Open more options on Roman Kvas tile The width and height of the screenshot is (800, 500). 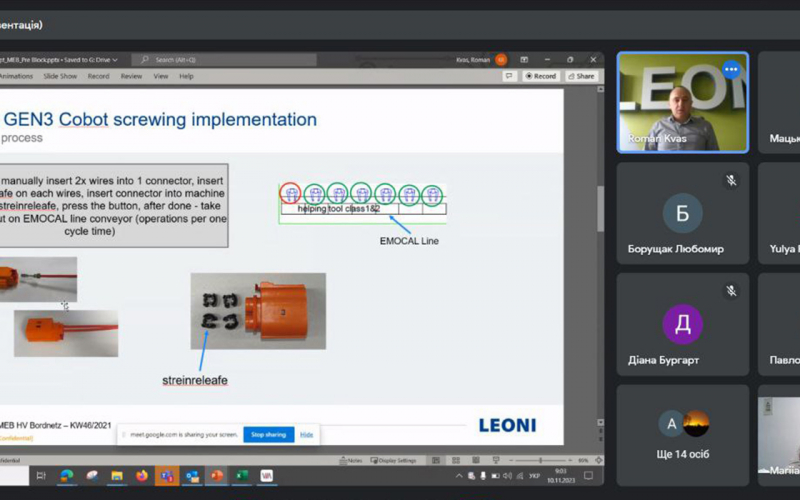tap(731, 70)
